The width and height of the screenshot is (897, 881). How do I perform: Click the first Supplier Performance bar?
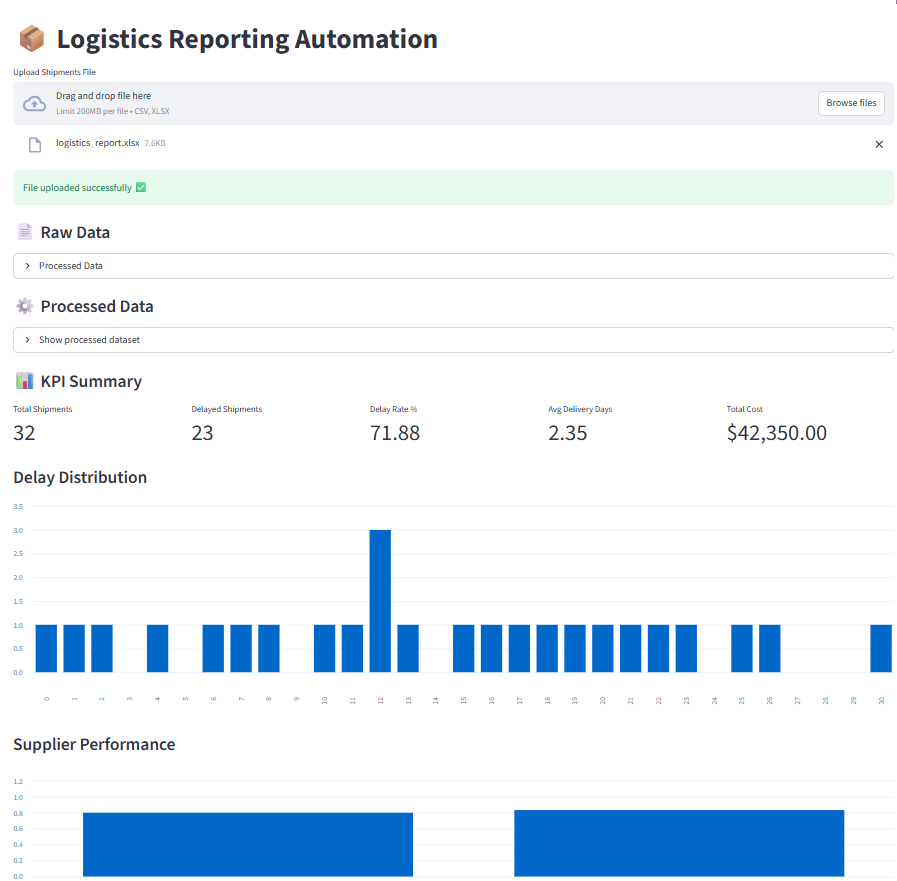click(247, 844)
